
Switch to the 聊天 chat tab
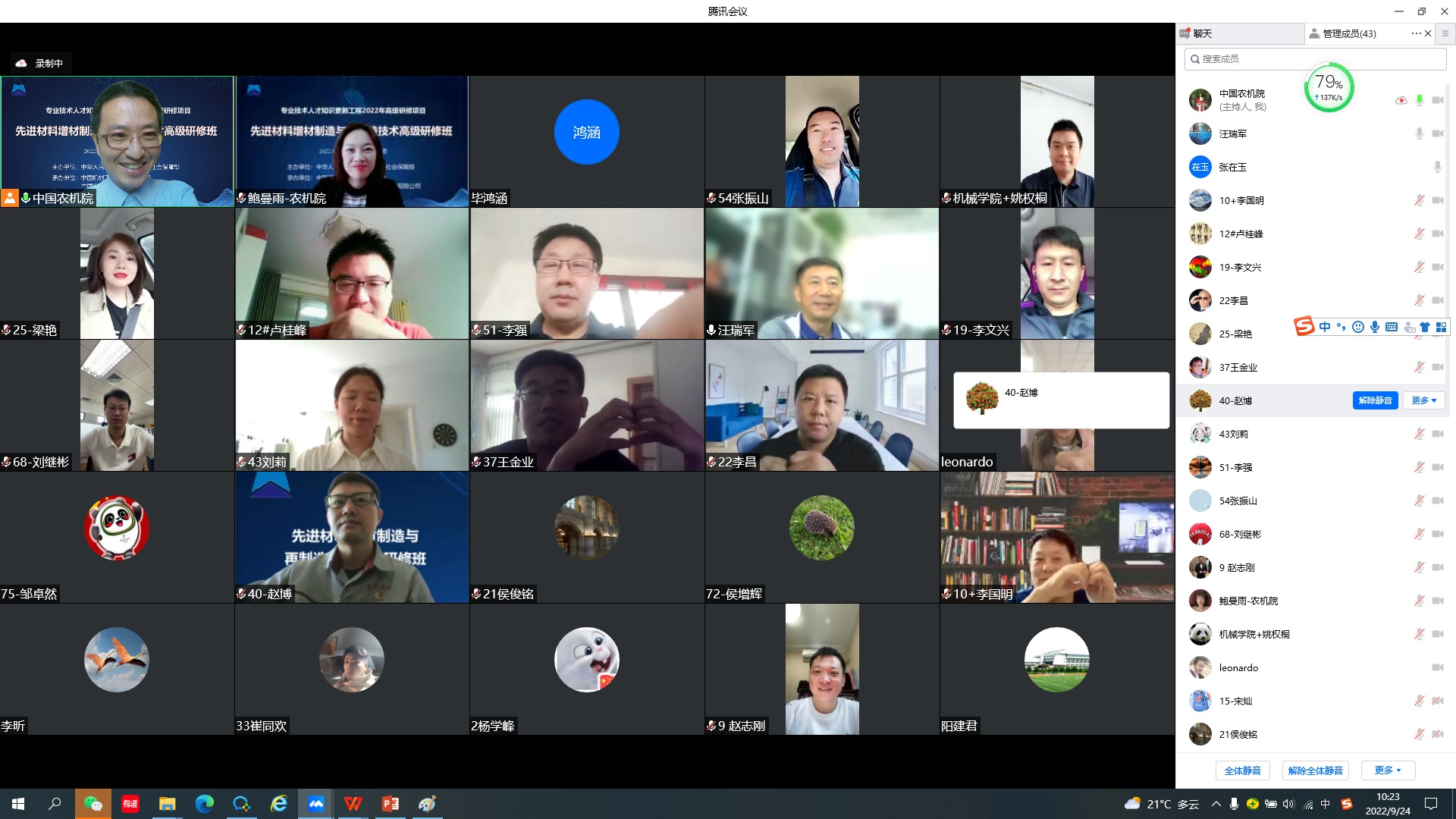coord(1202,33)
